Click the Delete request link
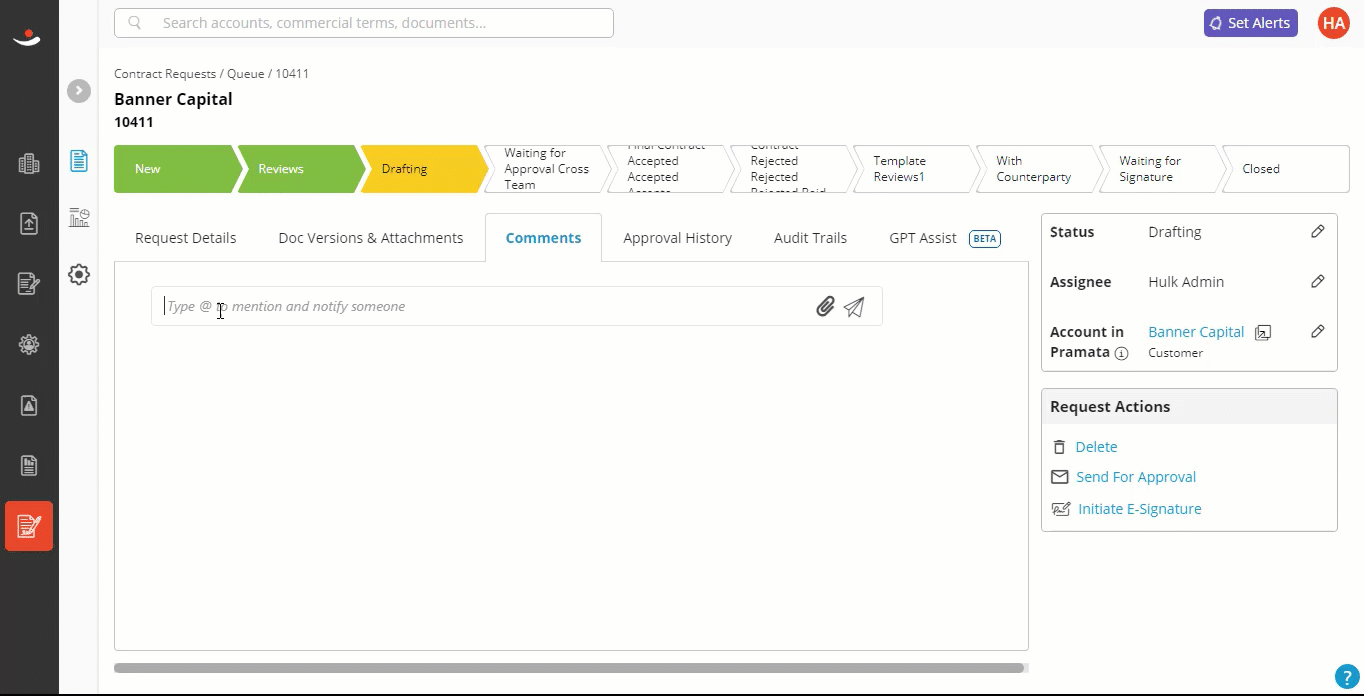The height and width of the screenshot is (696, 1364). pos(1096,447)
